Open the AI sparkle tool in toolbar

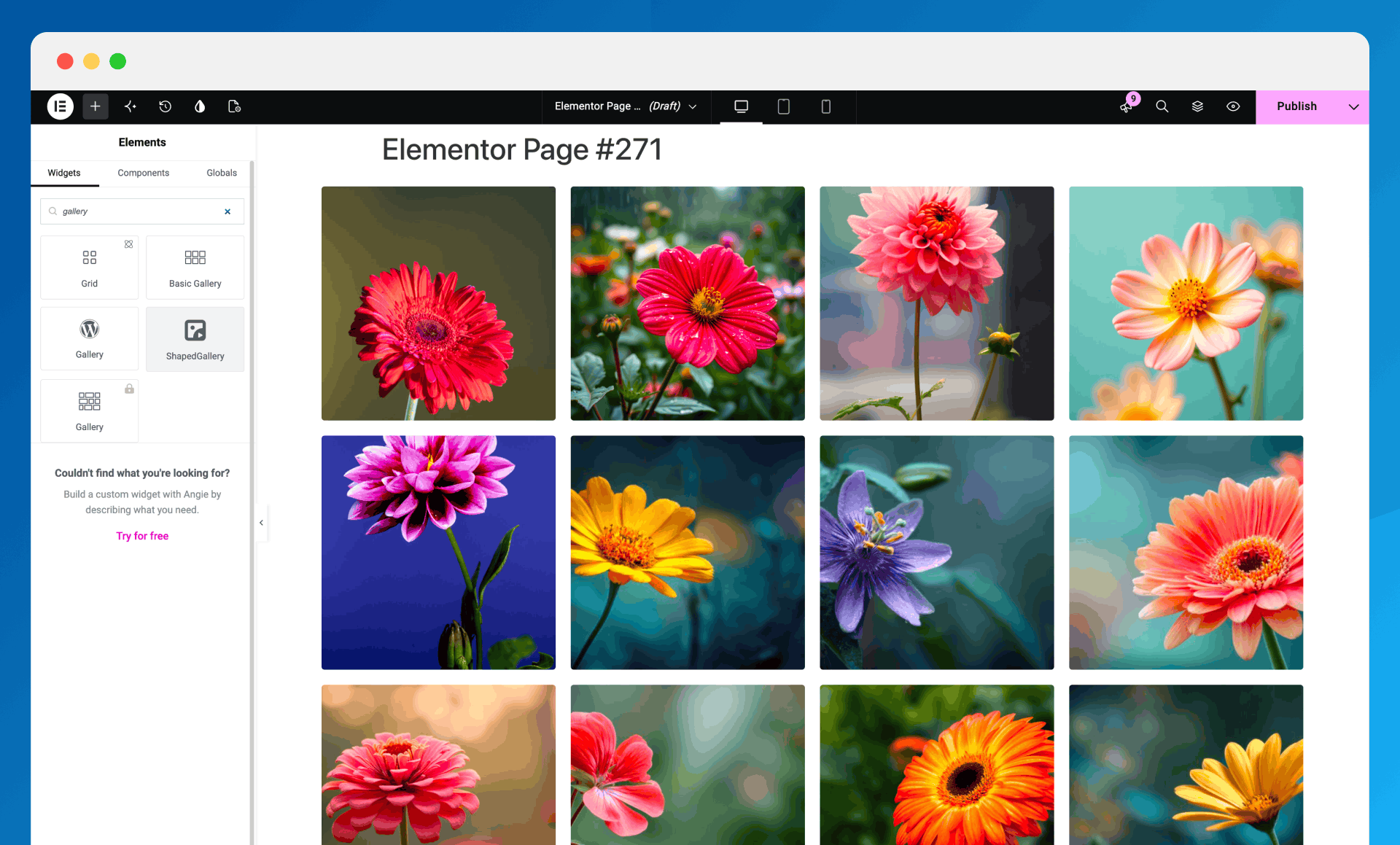(131, 106)
